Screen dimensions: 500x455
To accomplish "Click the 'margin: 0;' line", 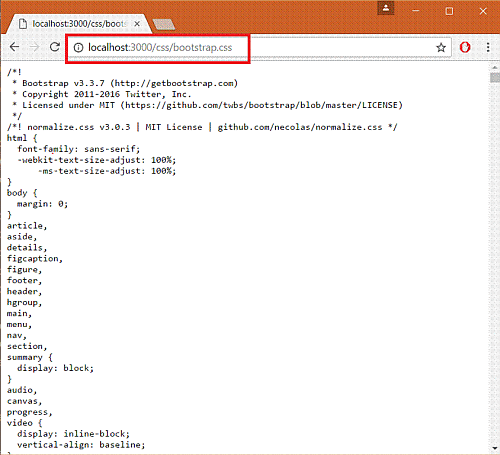I will [42, 204].
